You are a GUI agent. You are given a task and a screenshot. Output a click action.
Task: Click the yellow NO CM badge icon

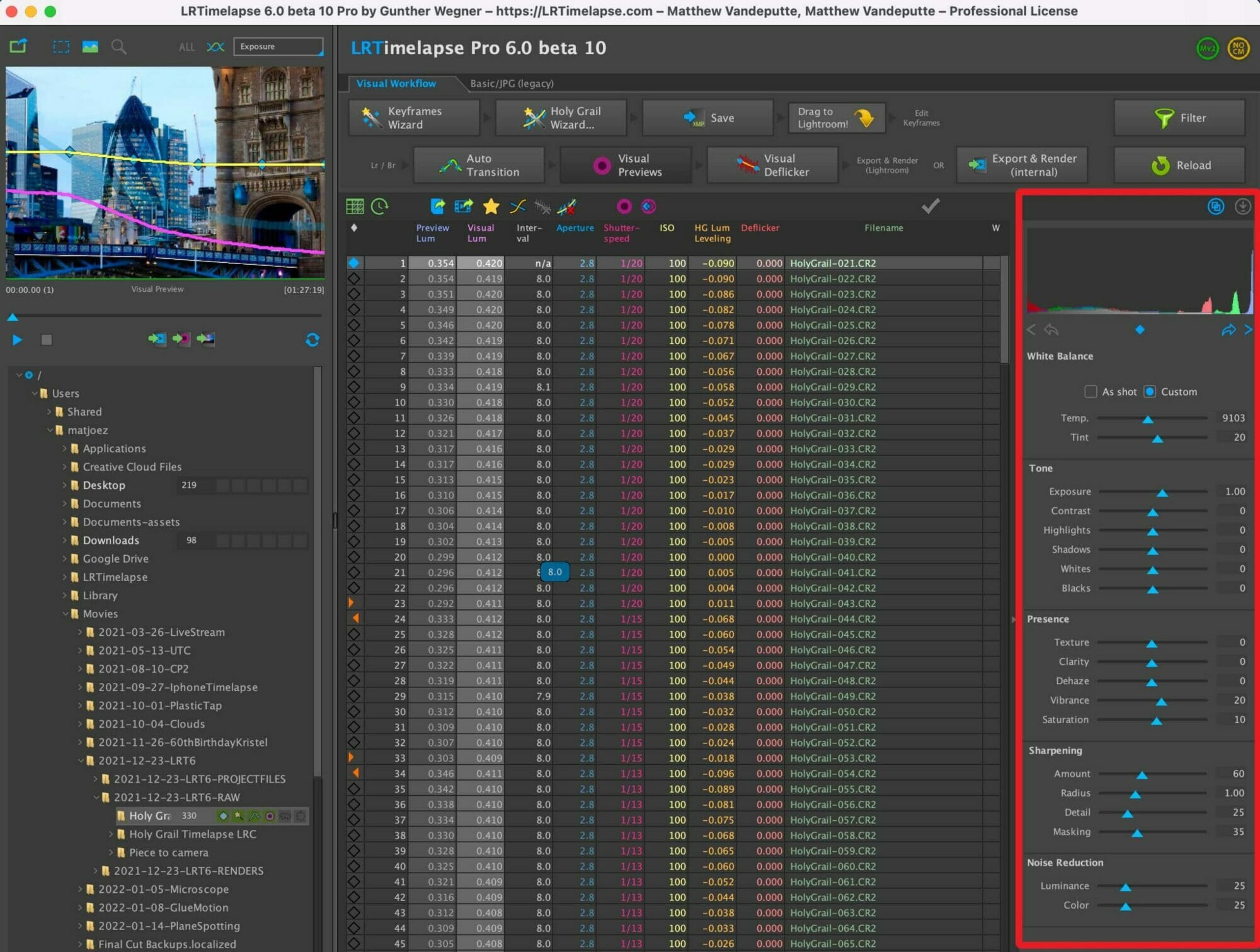(x=1238, y=49)
